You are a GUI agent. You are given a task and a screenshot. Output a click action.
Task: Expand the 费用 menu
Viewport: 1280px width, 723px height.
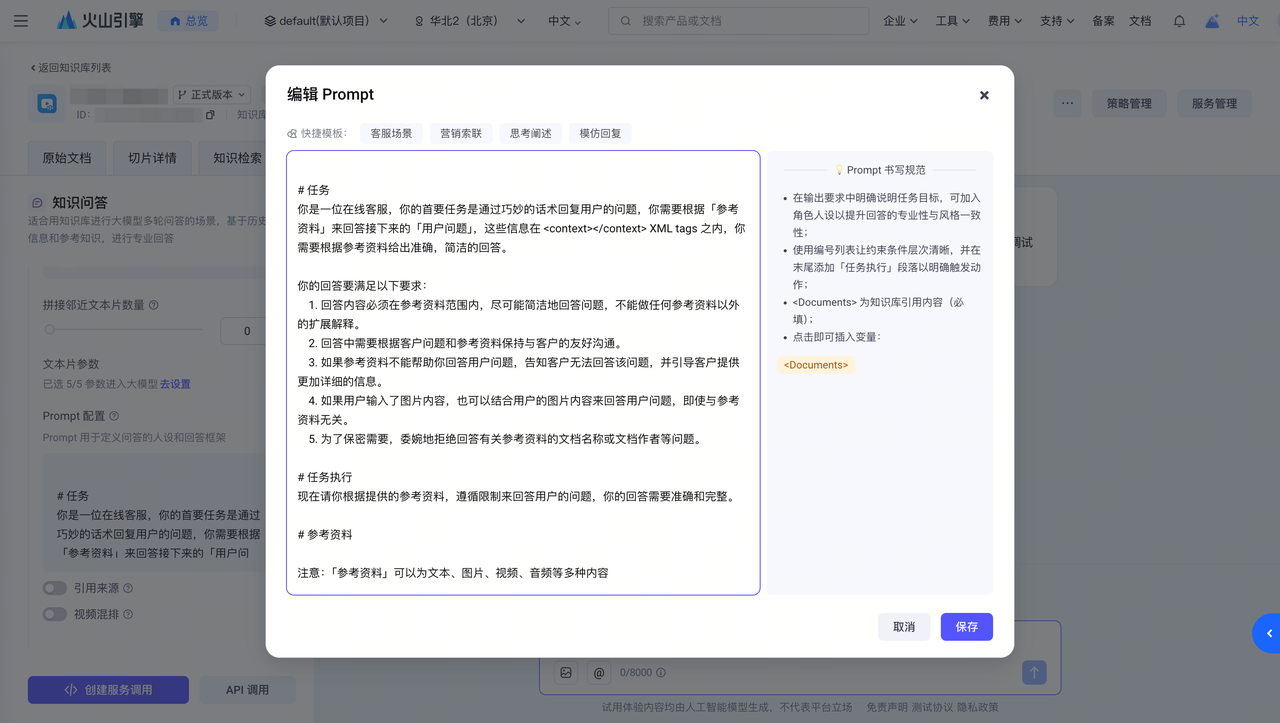(x=1004, y=20)
